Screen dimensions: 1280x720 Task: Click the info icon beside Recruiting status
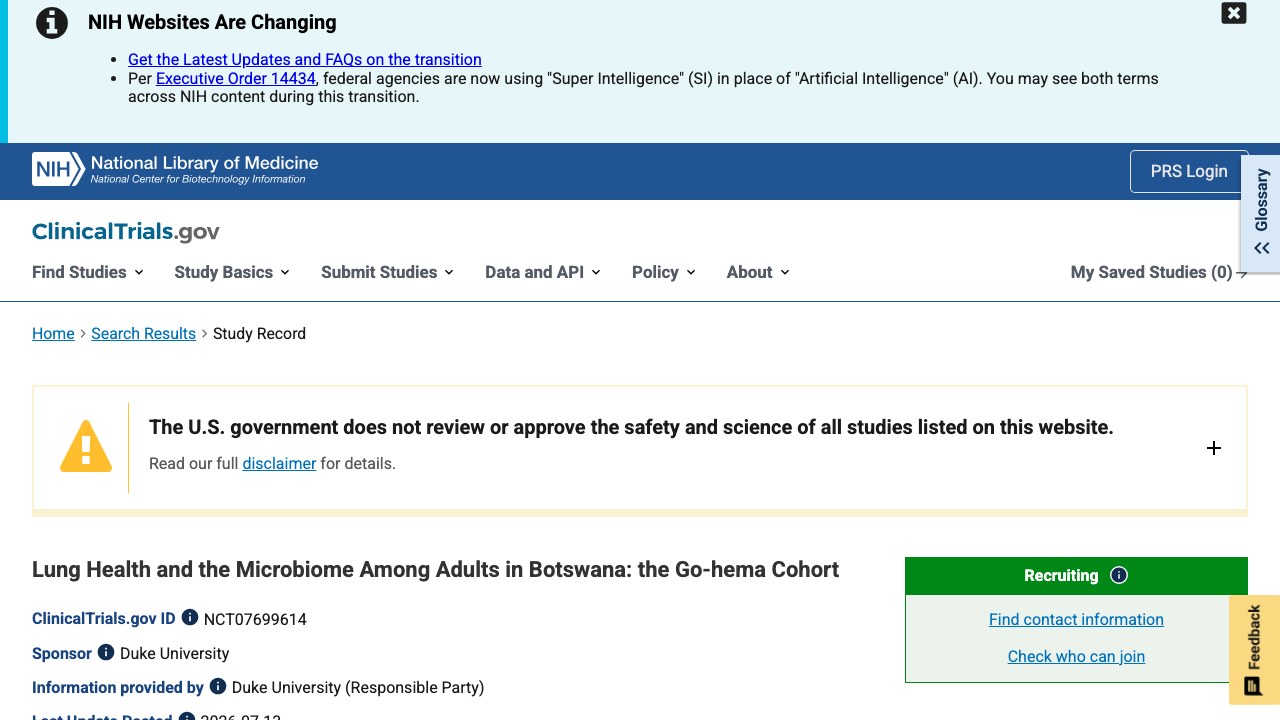1119,575
